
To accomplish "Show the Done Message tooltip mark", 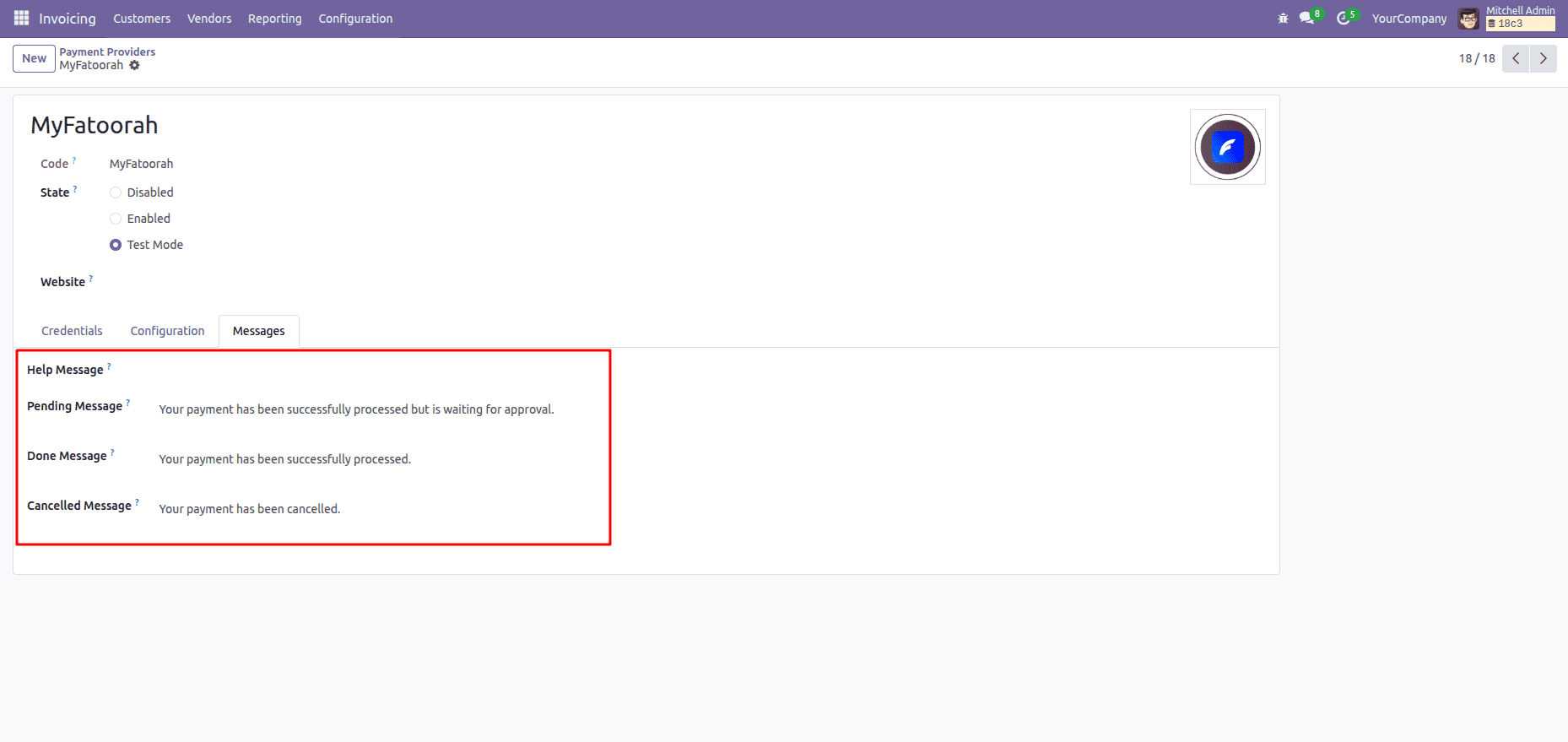I will [112, 452].
